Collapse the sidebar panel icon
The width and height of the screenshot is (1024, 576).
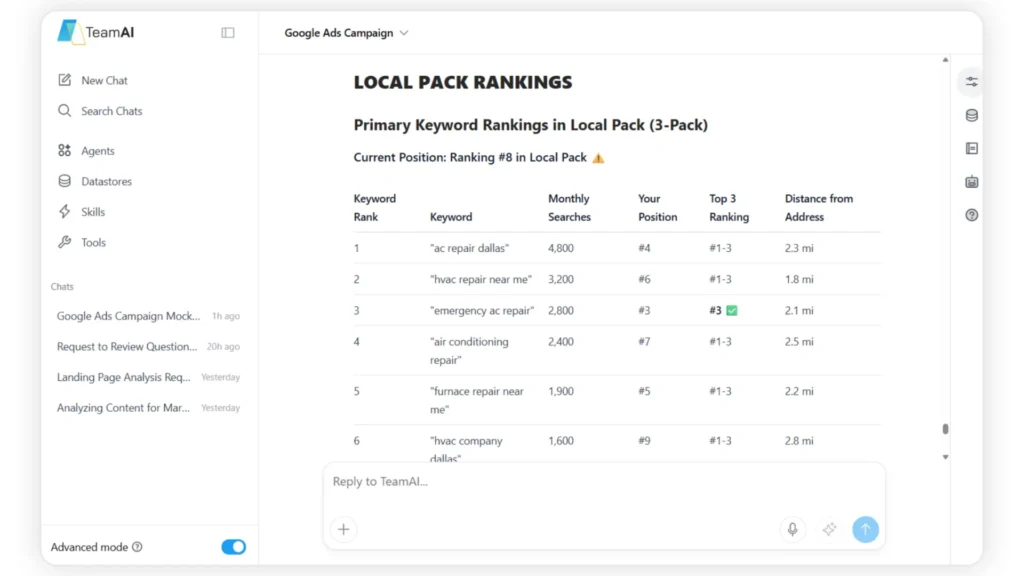[228, 33]
